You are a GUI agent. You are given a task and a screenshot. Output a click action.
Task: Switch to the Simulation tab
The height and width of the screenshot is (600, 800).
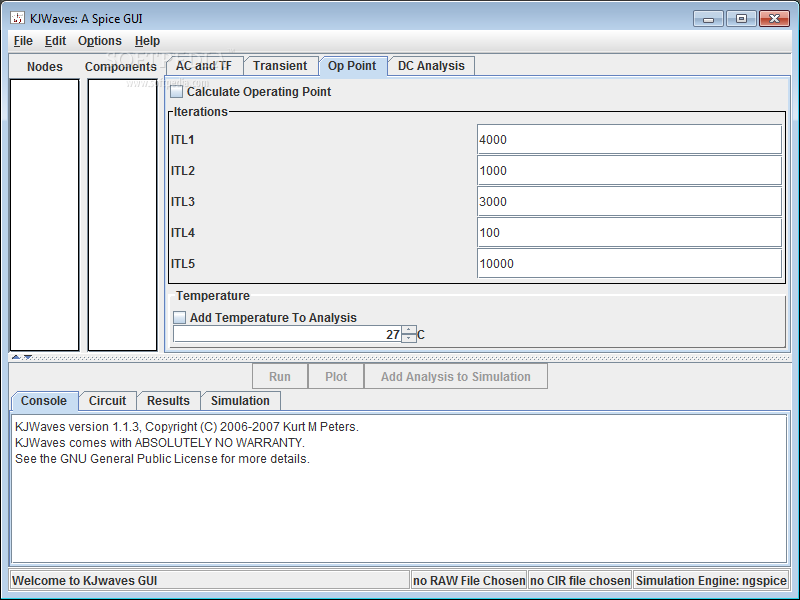240,401
